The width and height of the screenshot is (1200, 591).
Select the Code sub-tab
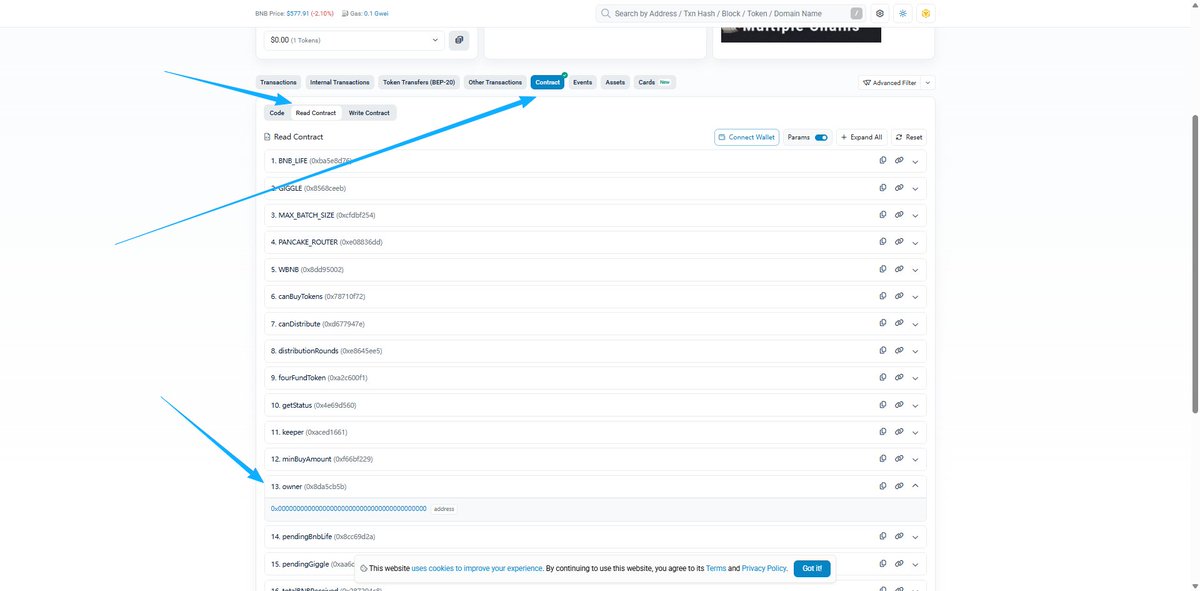pos(277,113)
